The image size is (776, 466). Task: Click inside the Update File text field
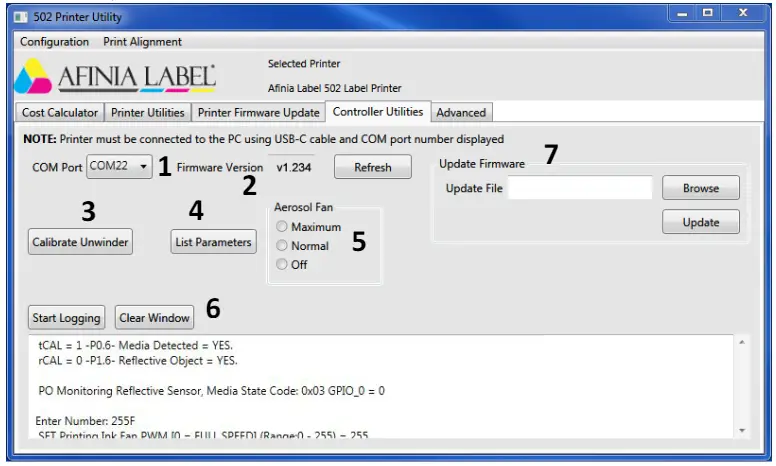(x=579, y=188)
